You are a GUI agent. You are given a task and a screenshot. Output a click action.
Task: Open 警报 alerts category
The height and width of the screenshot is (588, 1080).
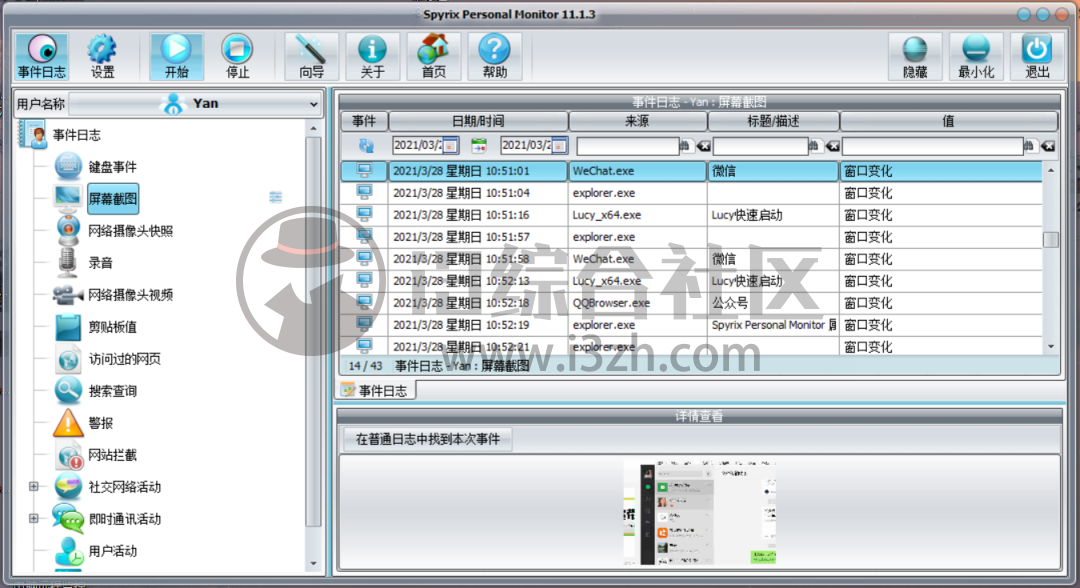pyautogui.click(x=101, y=423)
